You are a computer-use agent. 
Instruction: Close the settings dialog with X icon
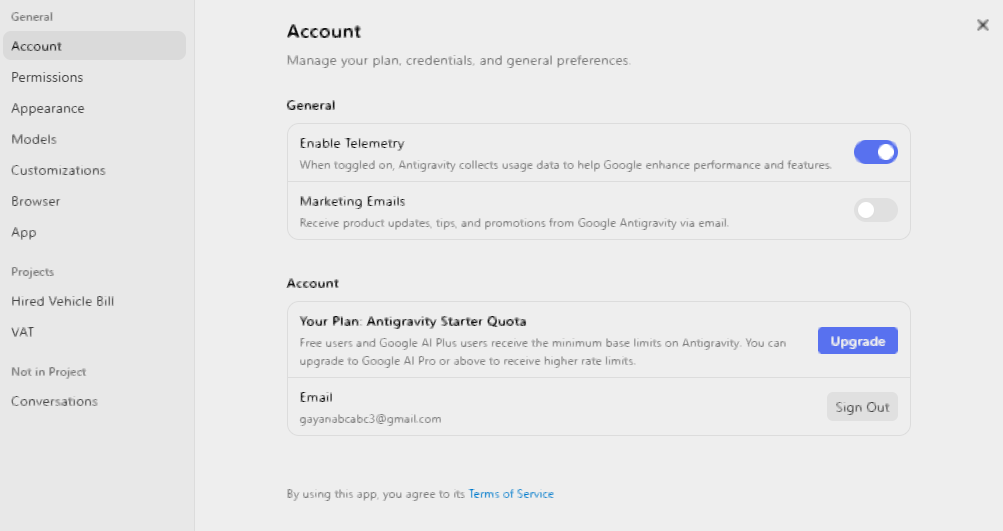coord(983,25)
